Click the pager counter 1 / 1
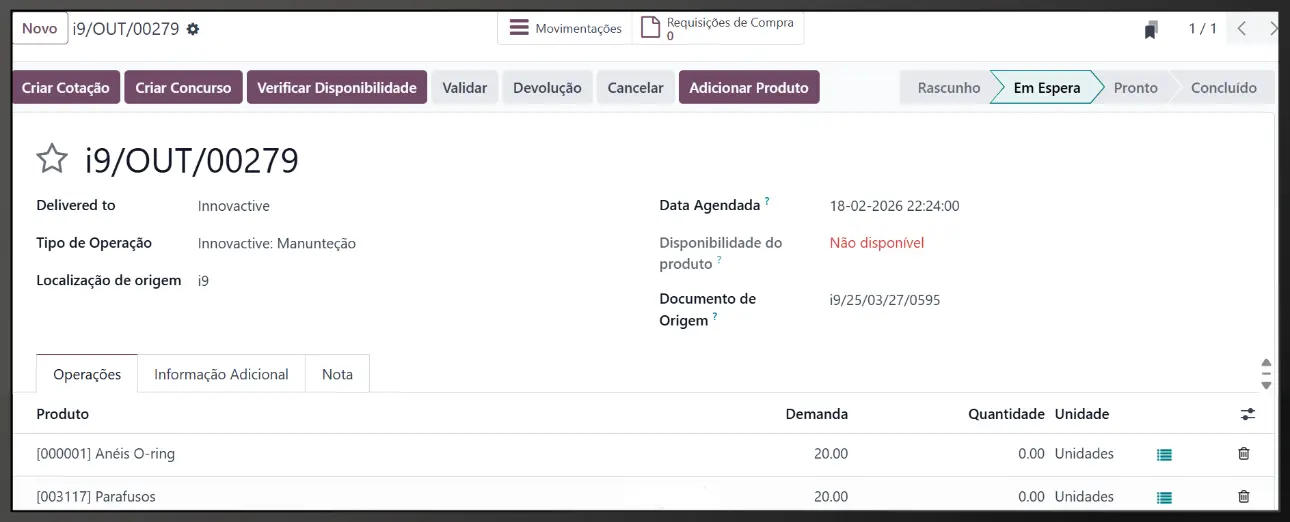Image resolution: width=1290 pixels, height=522 pixels. click(1202, 29)
